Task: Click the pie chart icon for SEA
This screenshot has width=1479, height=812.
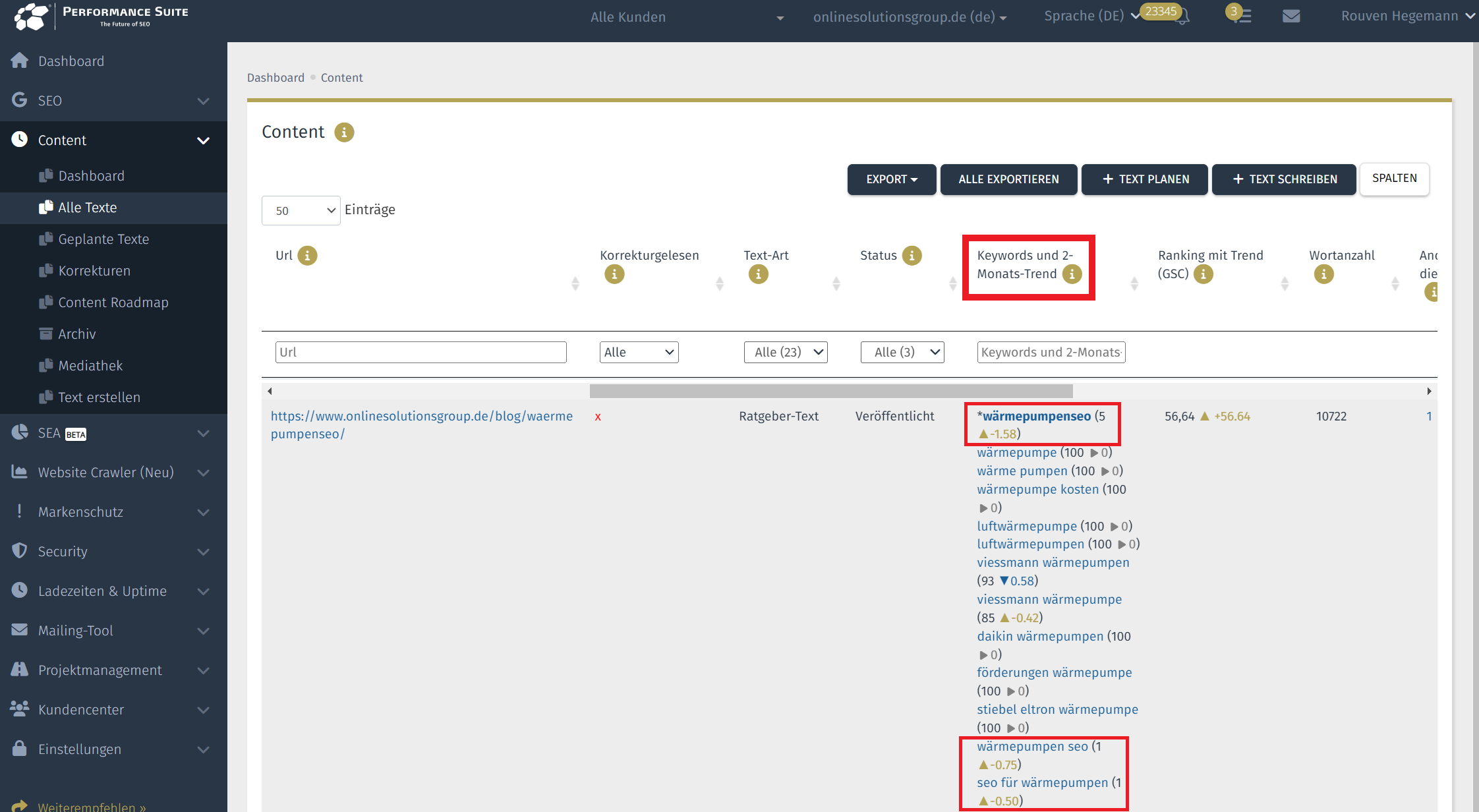Action: click(x=20, y=432)
